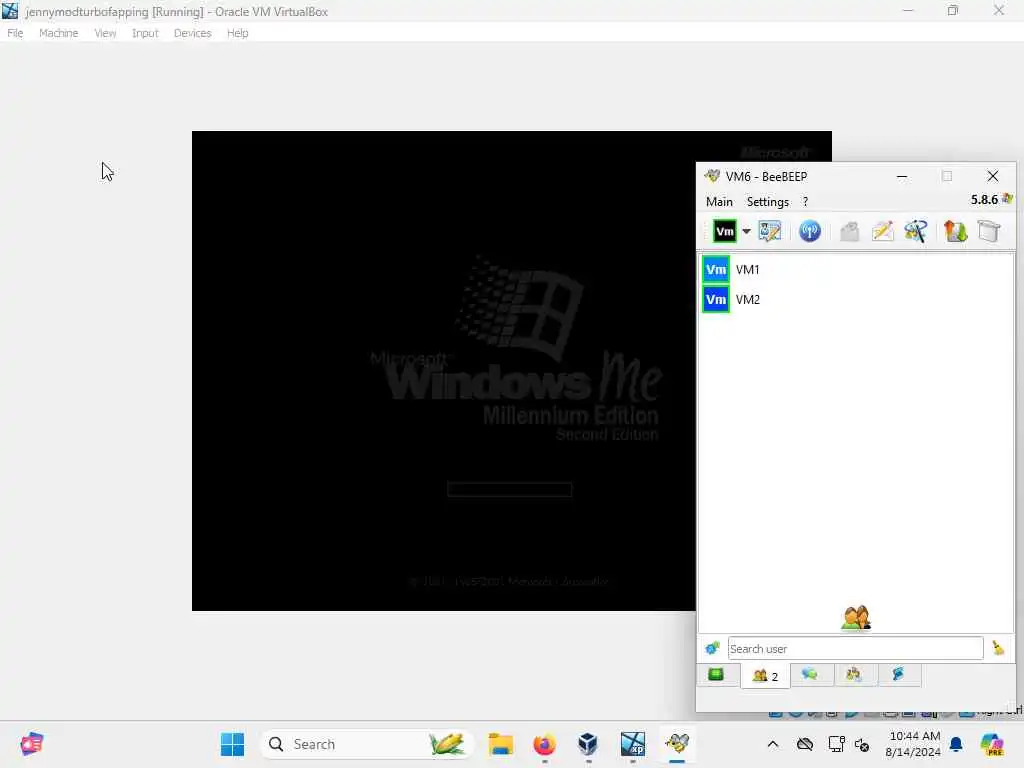Open the clock showing 10:44 AM
This screenshot has height=768, width=1024.
(x=913, y=744)
